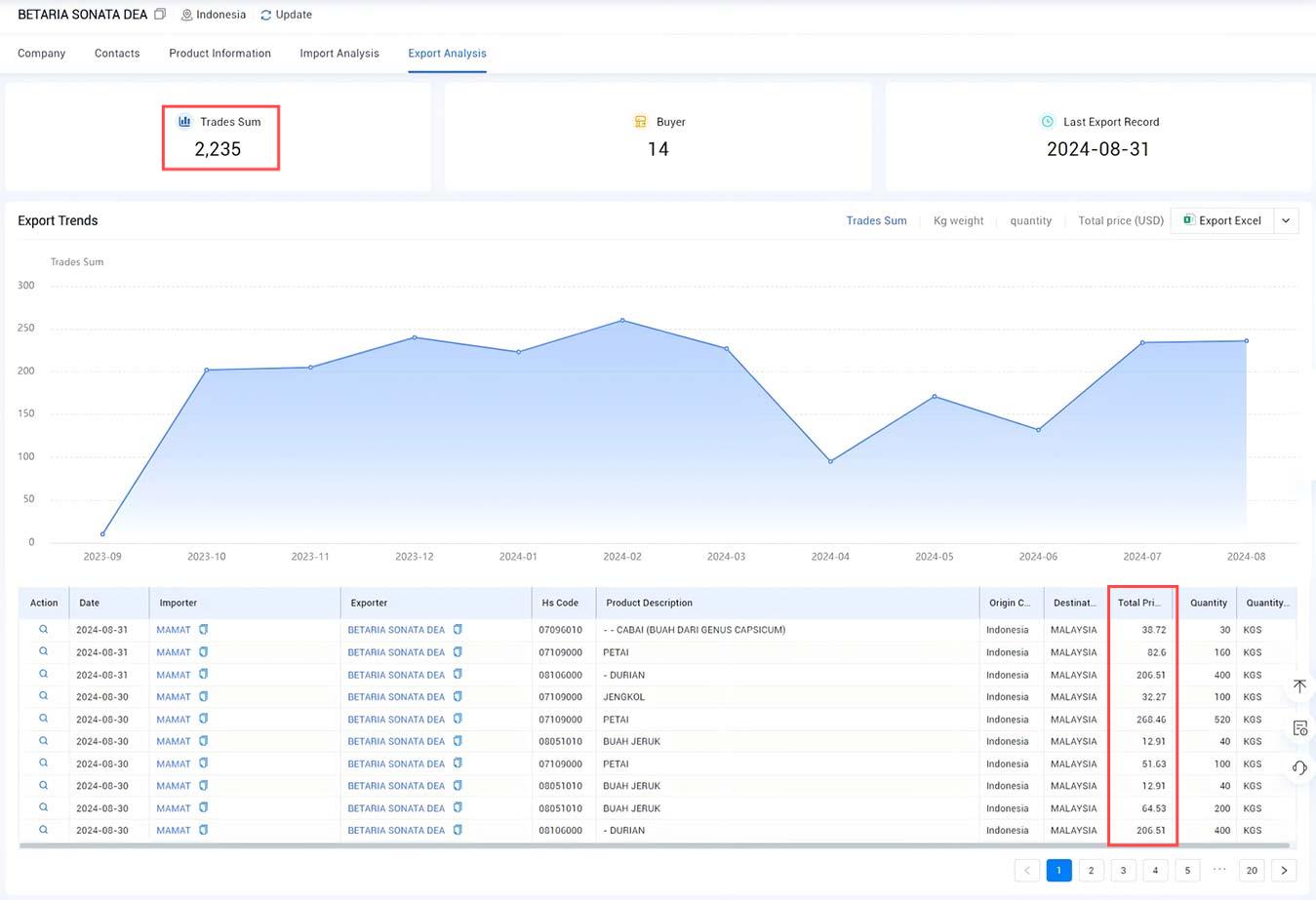
Task: Click the scroll-to-top arrow icon
Action: [1299, 686]
